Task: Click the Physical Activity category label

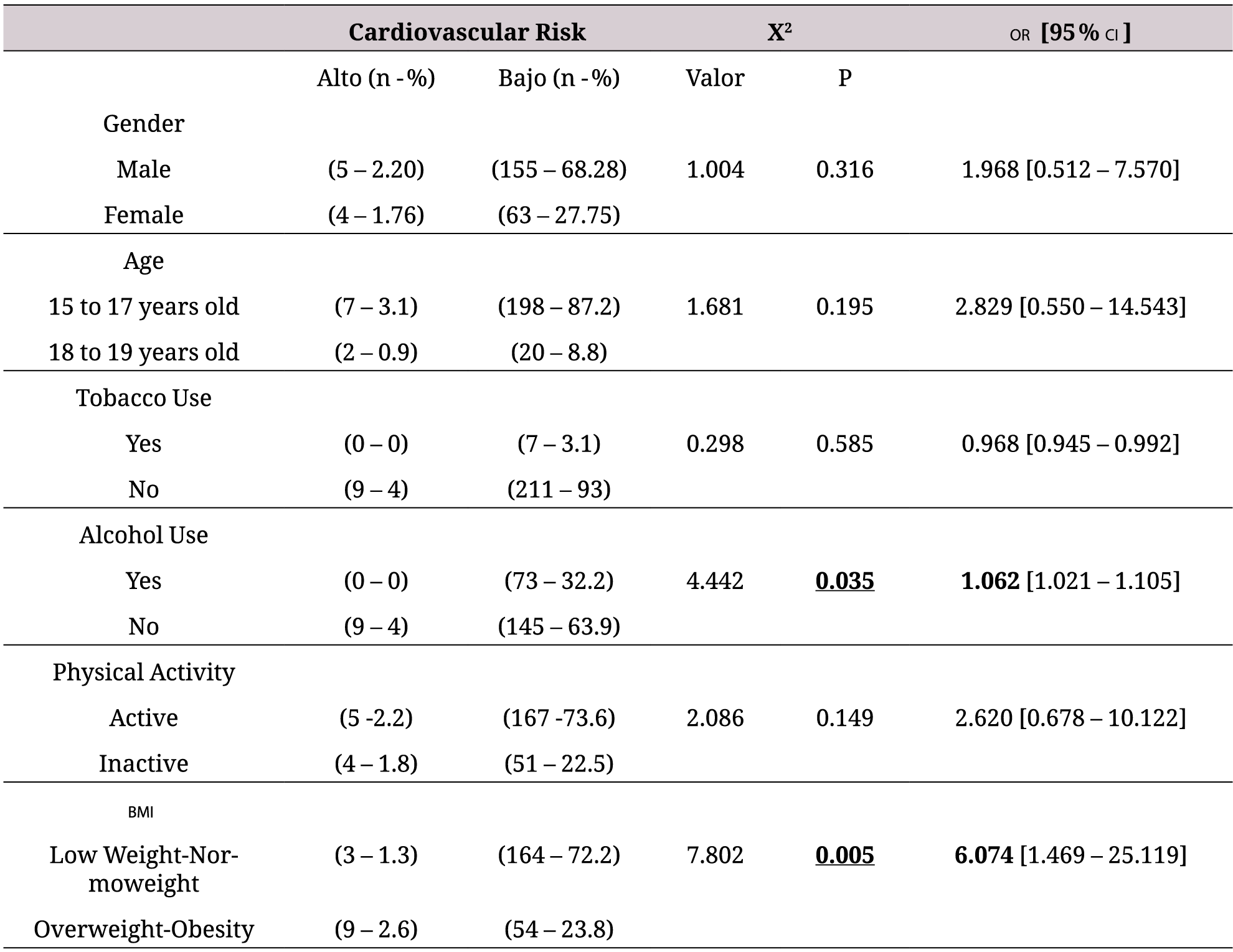Action: tap(143, 672)
